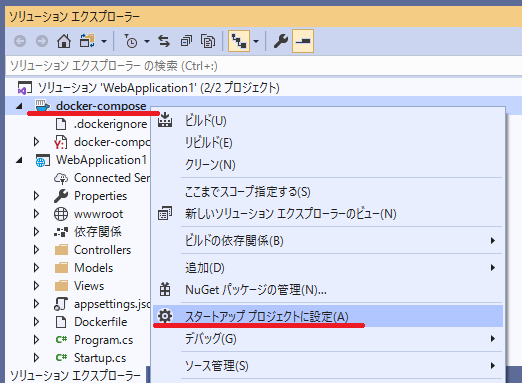
Task: Go to Home view in Solution Explorer
Action: (64, 41)
